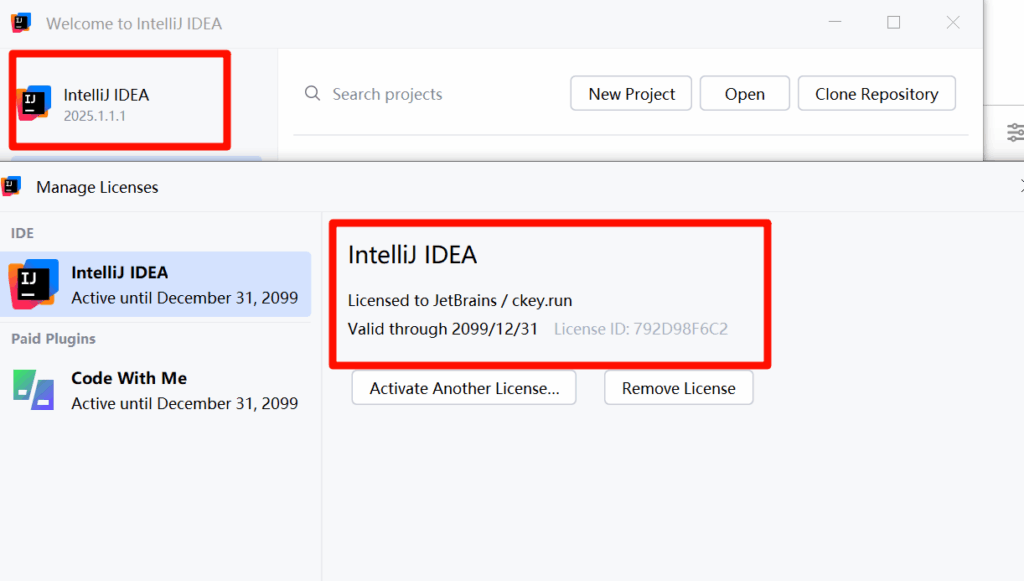
Task: Select IntelliJ IDEA entry under IDE section
Action: 160,284
